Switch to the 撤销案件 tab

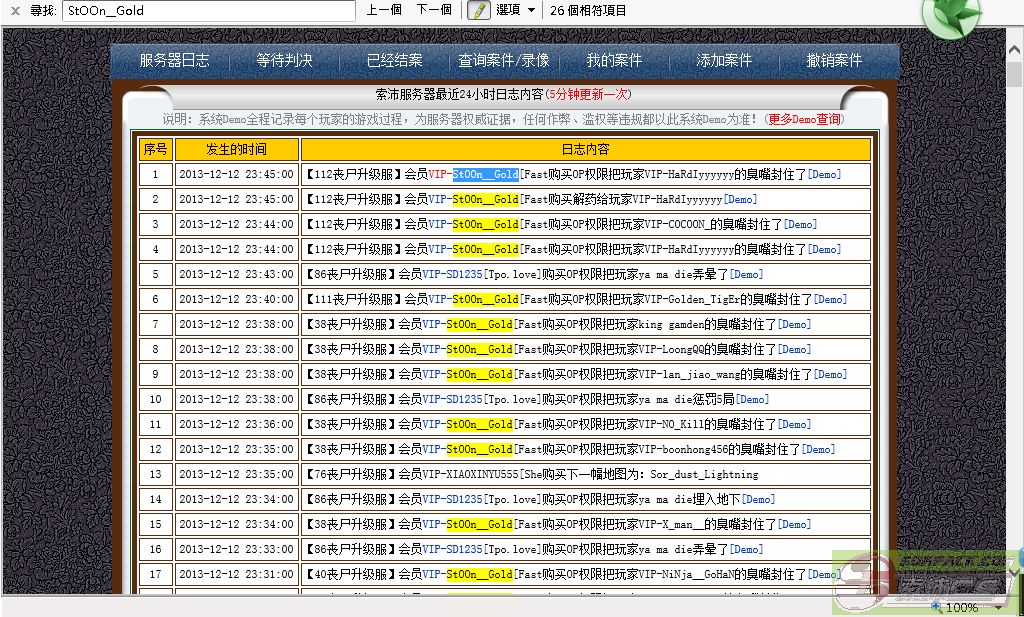pyautogui.click(x=834, y=60)
